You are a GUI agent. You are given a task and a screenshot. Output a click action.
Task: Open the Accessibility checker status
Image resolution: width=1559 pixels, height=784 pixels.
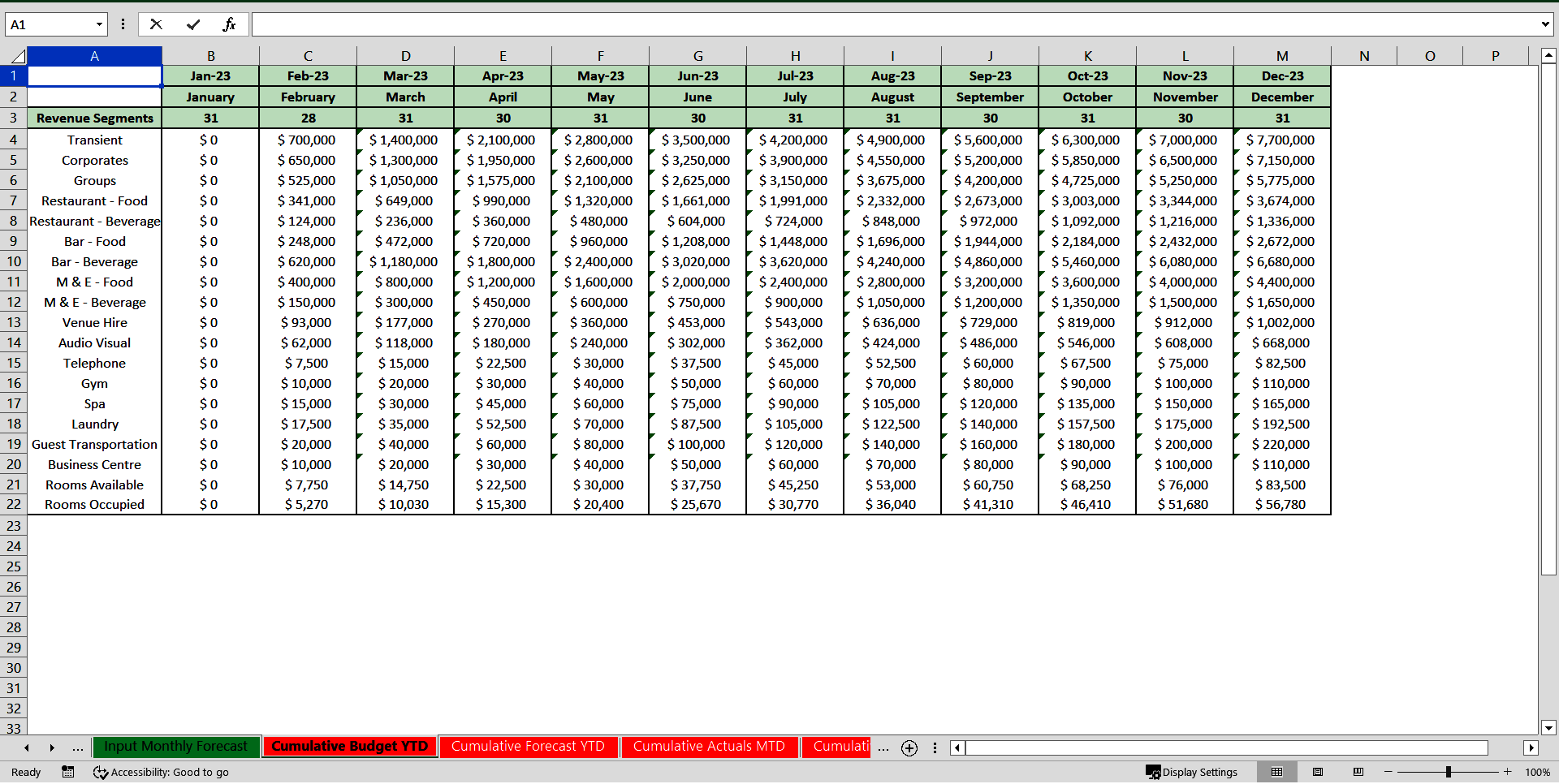161,772
